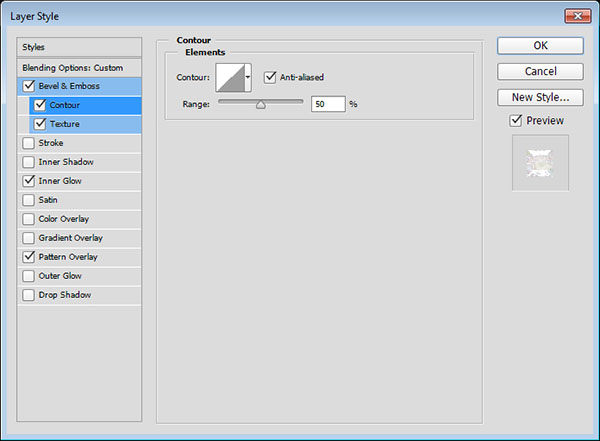This screenshot has width=600, height=441.
Task: Open the Outer Glow settings
Action: (x=79, y=276)
